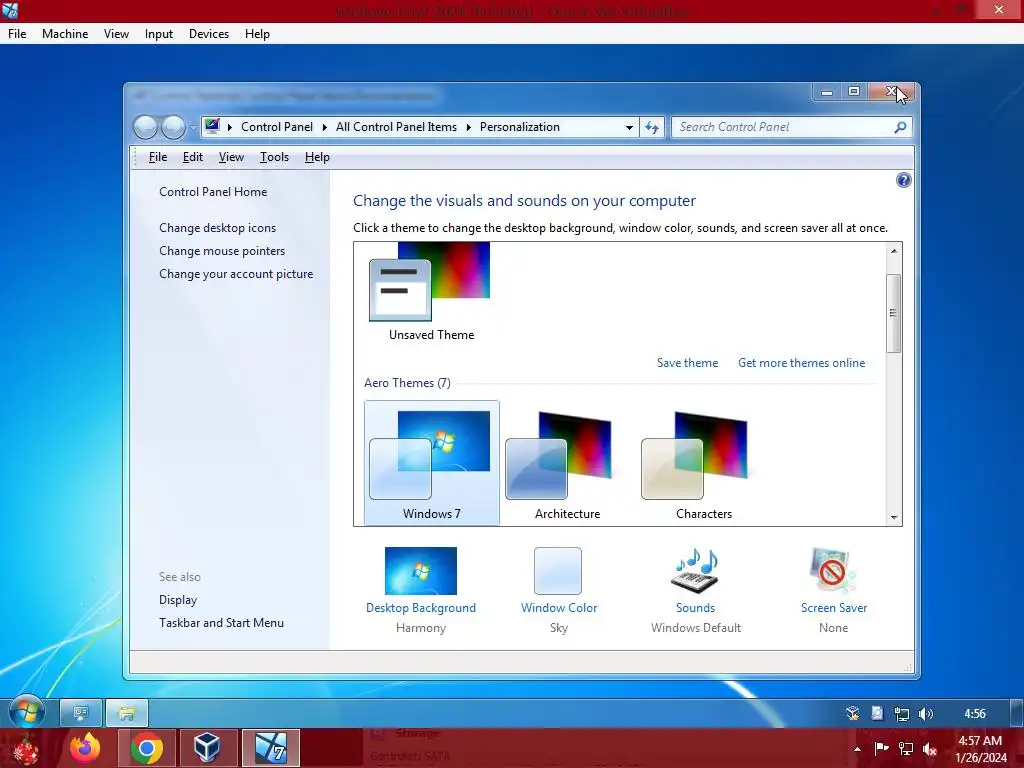
Task: Click the Control Panel taskbar button in guest
Action: pos(81,712)
